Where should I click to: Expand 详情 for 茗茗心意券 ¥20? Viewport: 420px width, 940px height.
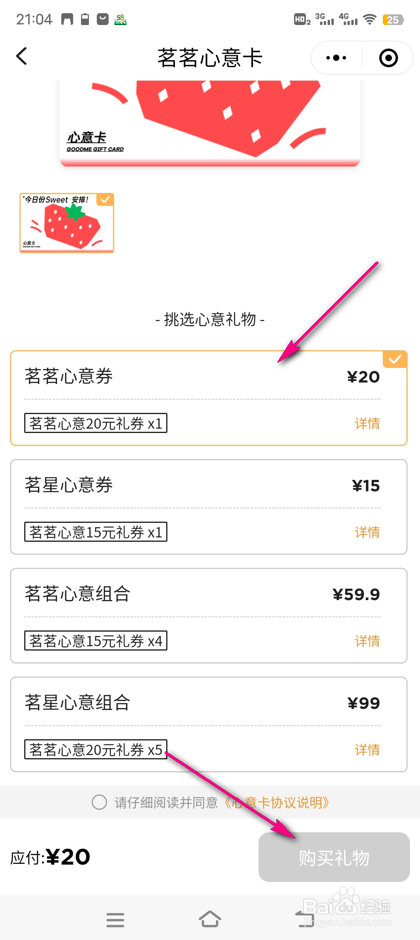coord(367,424)
